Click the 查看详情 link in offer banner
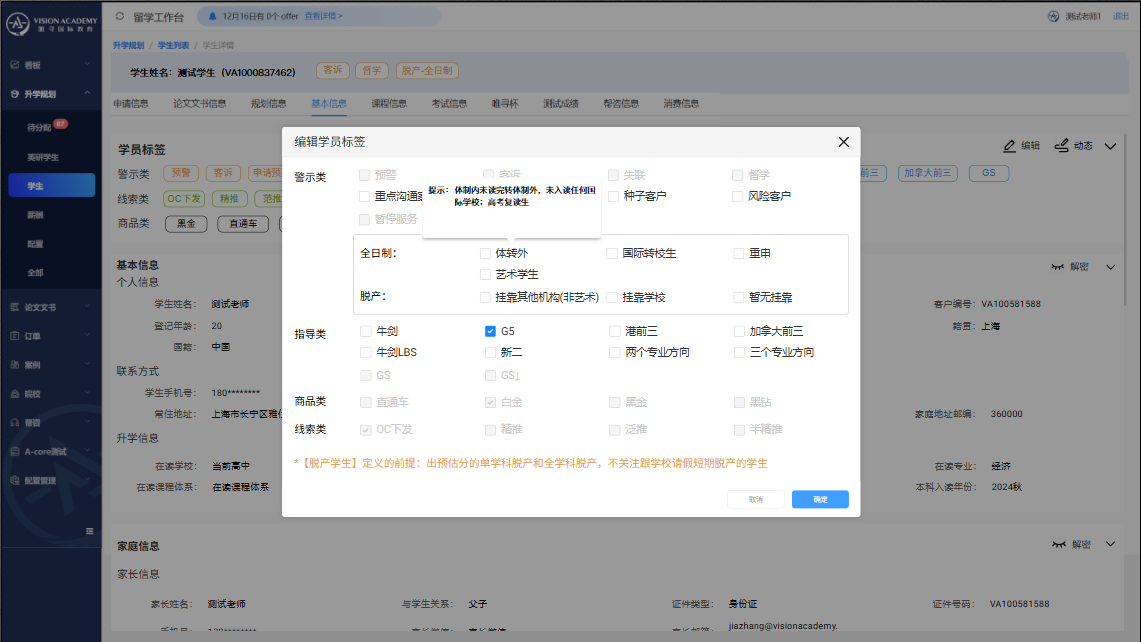Viewport: 1141px width, 642px height. click(x=323, y=16)
